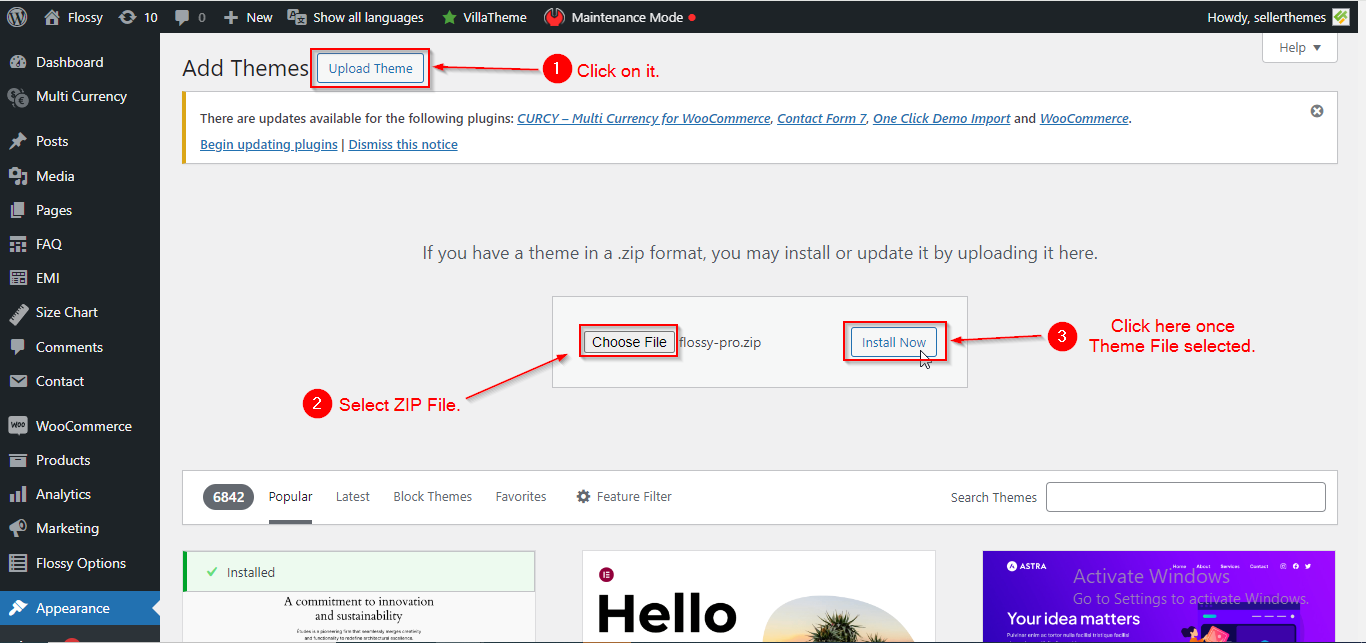
Task: Open the EMI menu item
Action: (x=80, y=278)
